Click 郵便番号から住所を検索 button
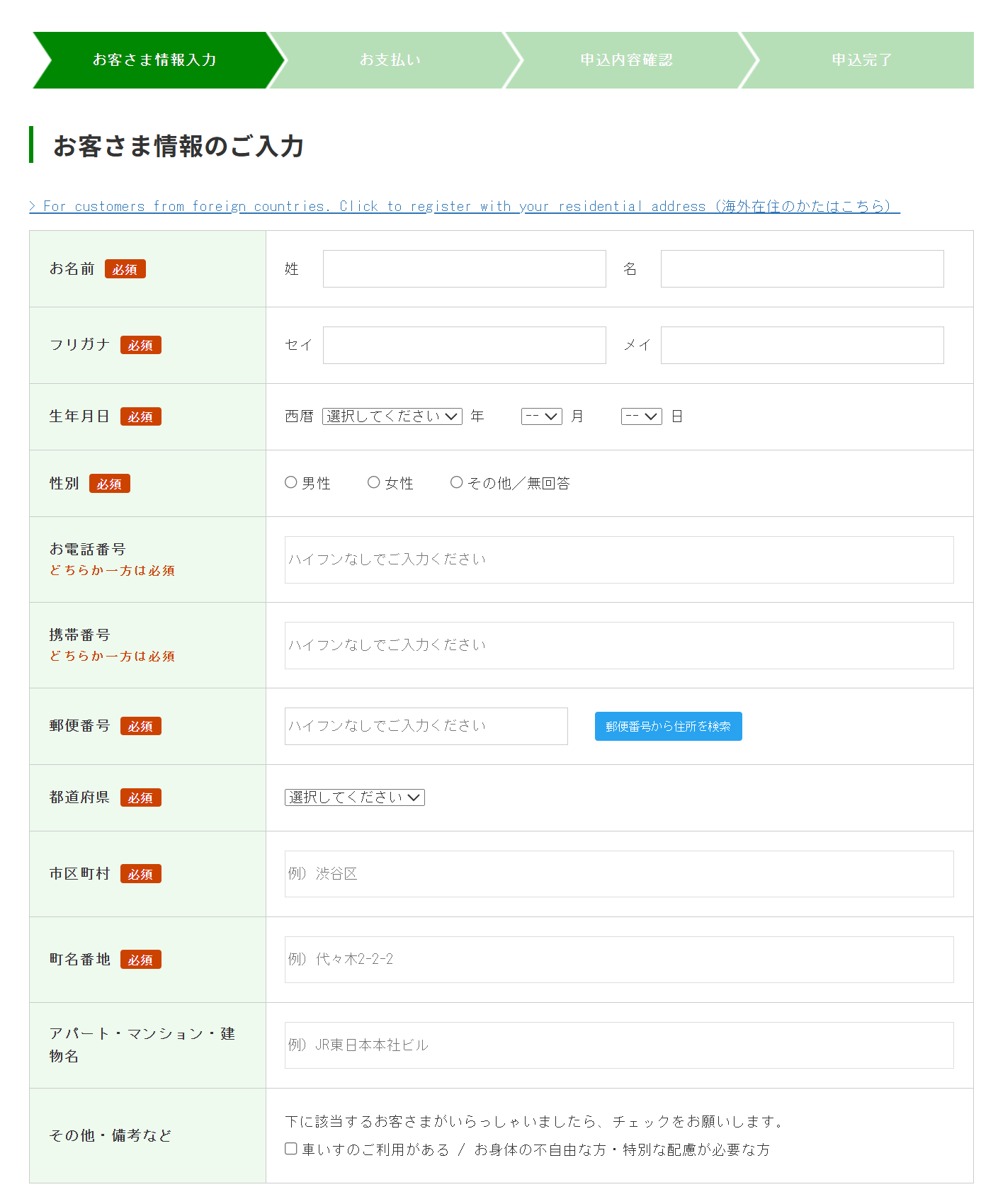The image size is (998, 1204). pyautogui.click(x=668, y=727)
